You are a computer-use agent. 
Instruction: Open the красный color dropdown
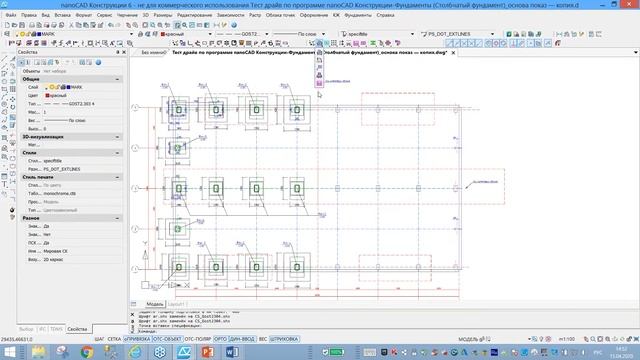click(210, 34)
